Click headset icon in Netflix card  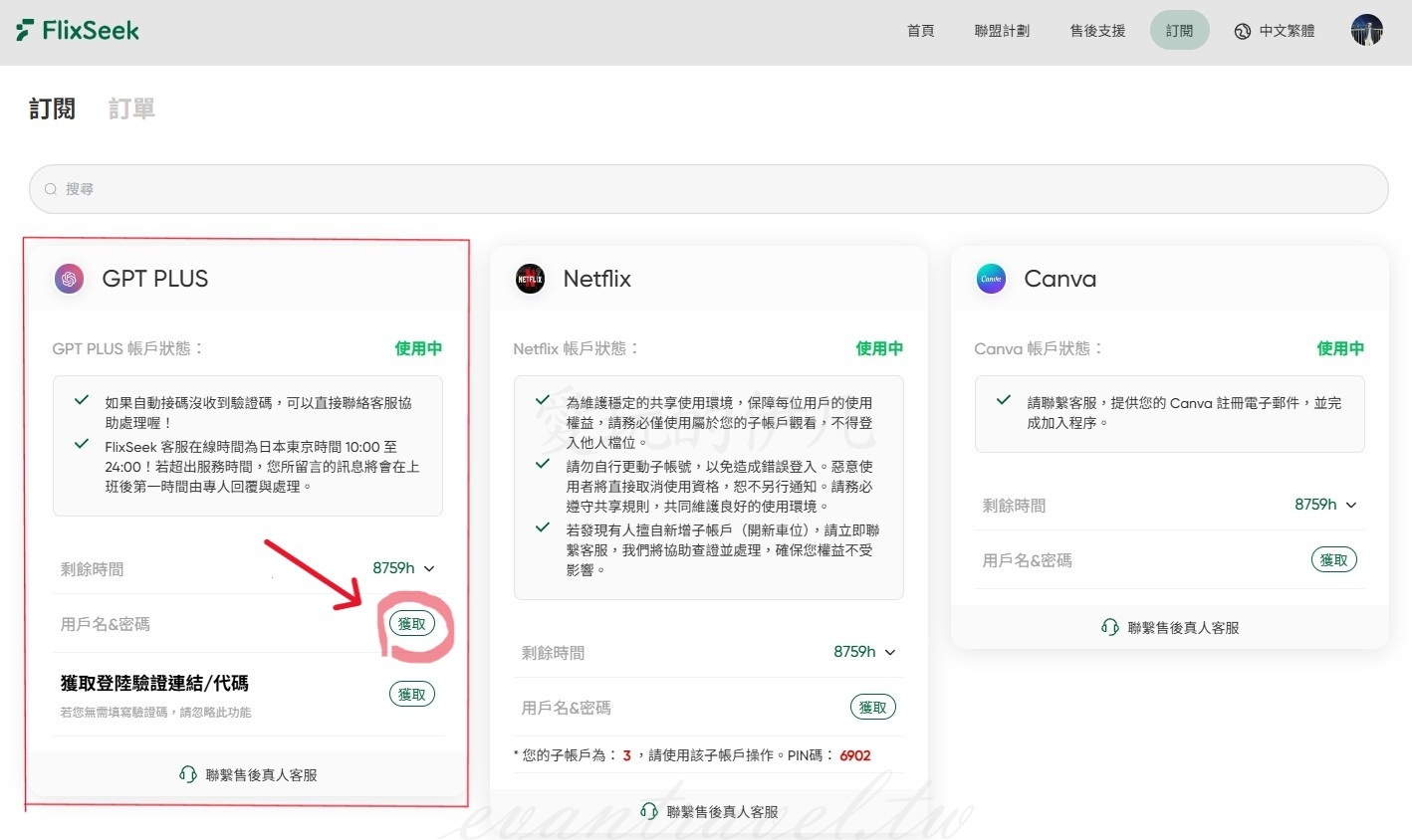tap(648, 811)
